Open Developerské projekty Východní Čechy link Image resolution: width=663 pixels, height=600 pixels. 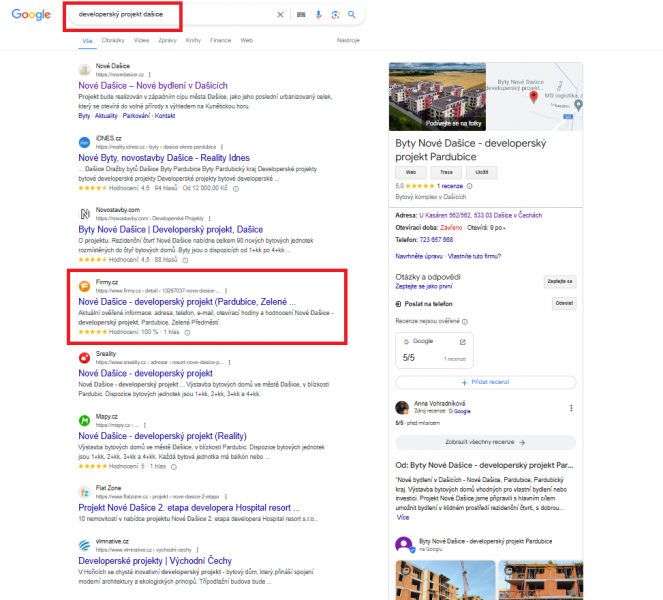click(155, 561)
